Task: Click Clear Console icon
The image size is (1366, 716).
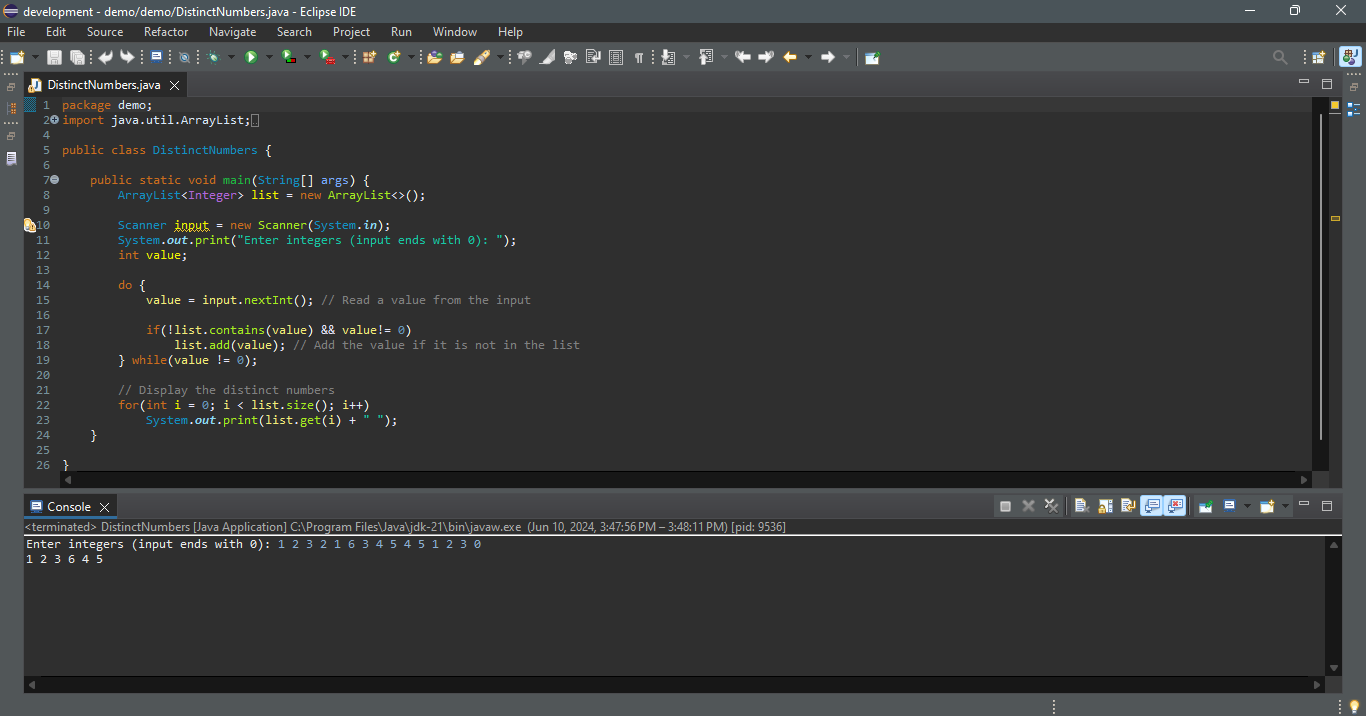Action: coord(1081,506)
